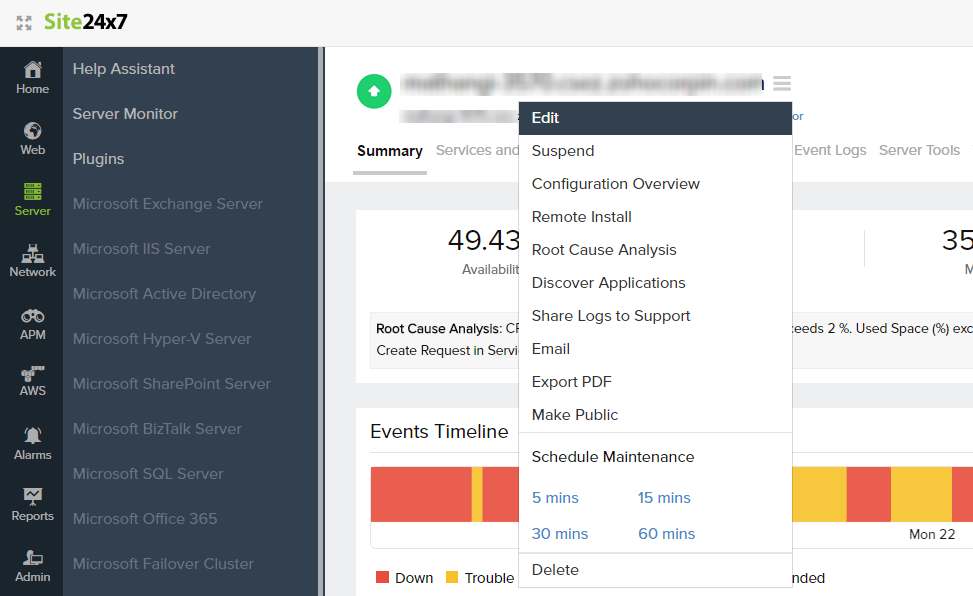
Task: Open the Web globe icon
Action: click(32, 131)
